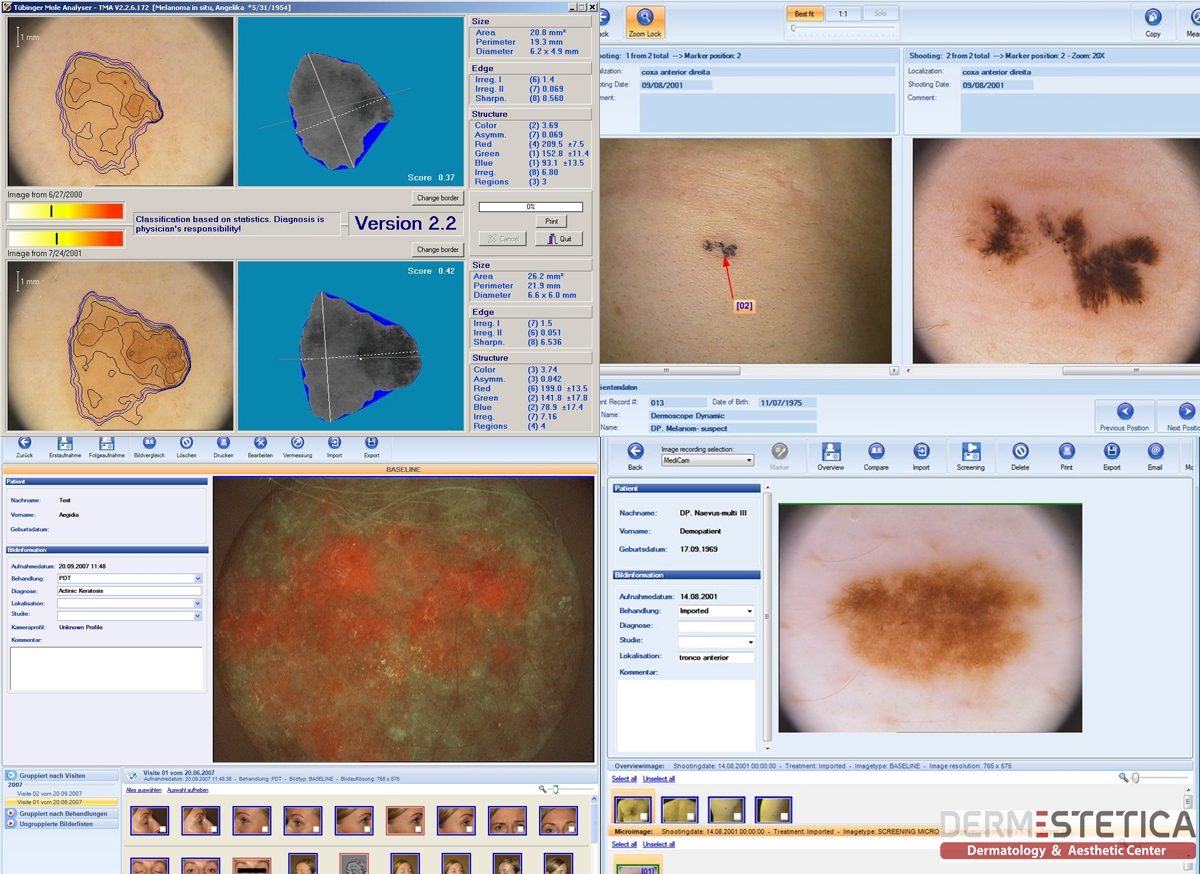This screenshot has width=1200, height=874.
Task: Tick checkbox on fourth overview thumbnail
Action: coord(785,817)
